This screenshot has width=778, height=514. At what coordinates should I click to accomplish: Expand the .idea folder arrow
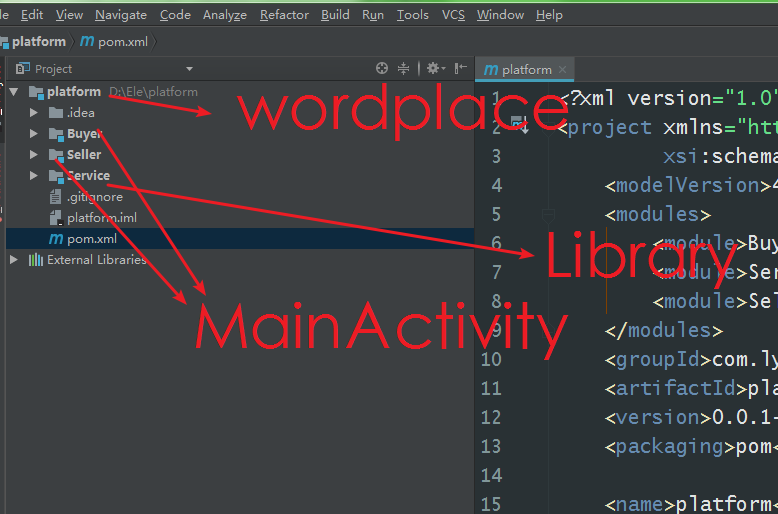(34, 113)
